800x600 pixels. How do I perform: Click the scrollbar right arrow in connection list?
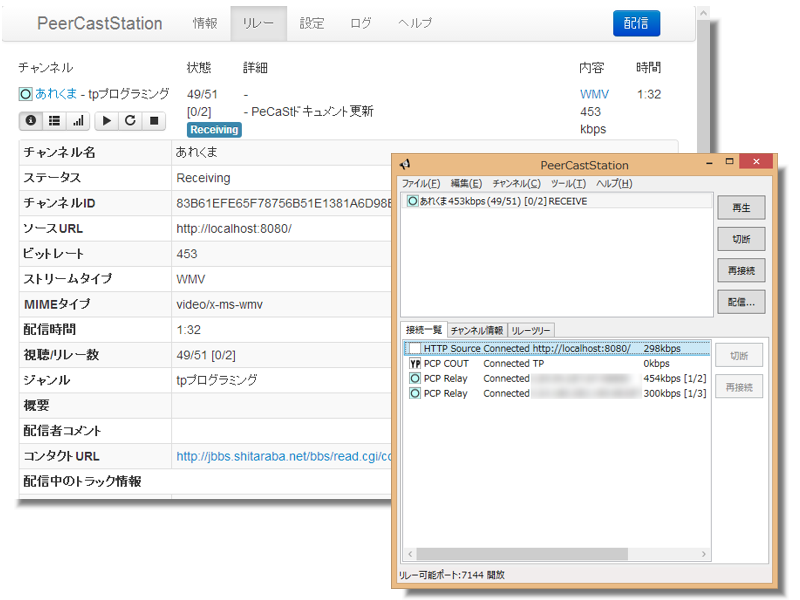coord(704,554)
